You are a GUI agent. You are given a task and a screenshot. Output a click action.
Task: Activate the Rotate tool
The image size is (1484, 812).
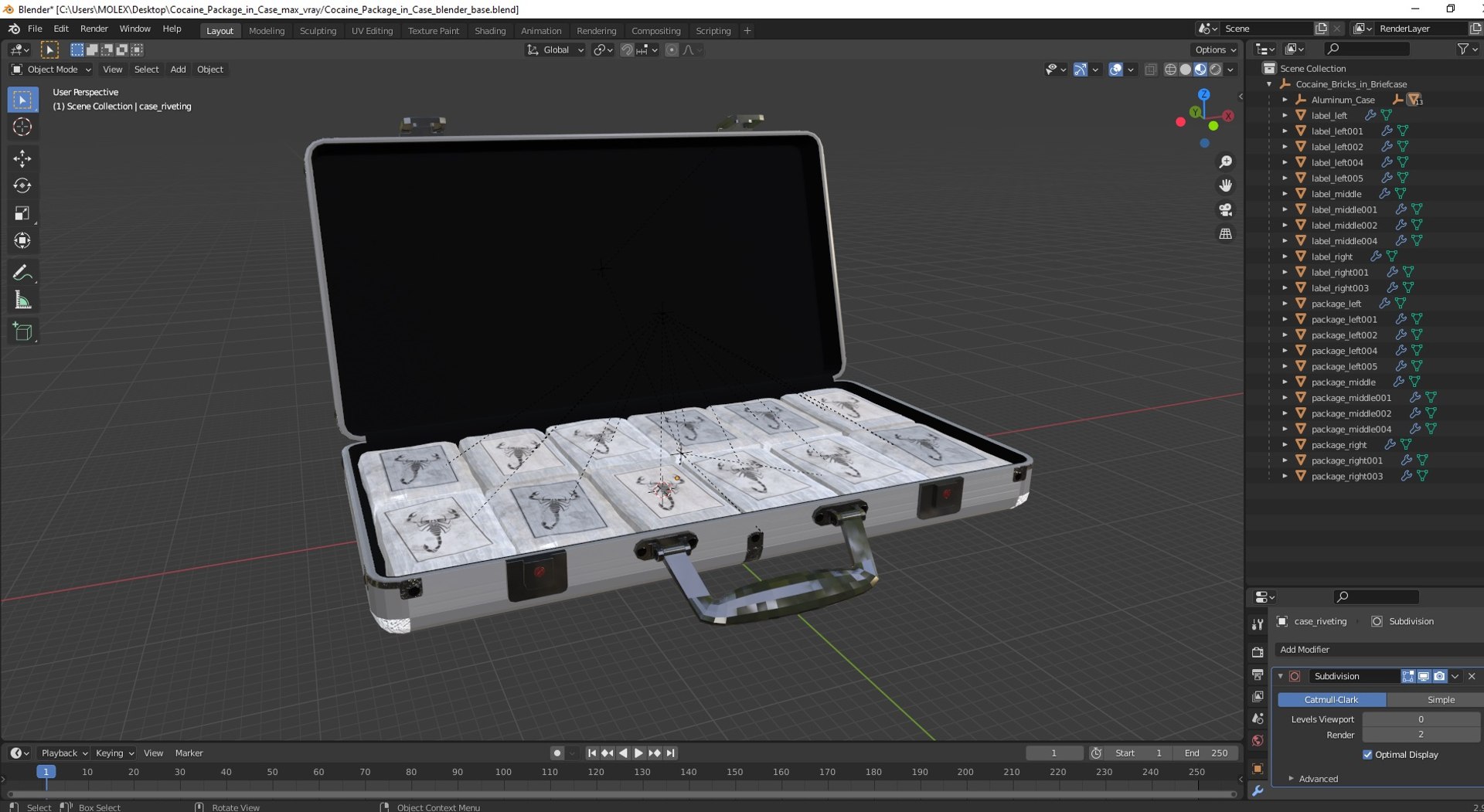(22, 185)
